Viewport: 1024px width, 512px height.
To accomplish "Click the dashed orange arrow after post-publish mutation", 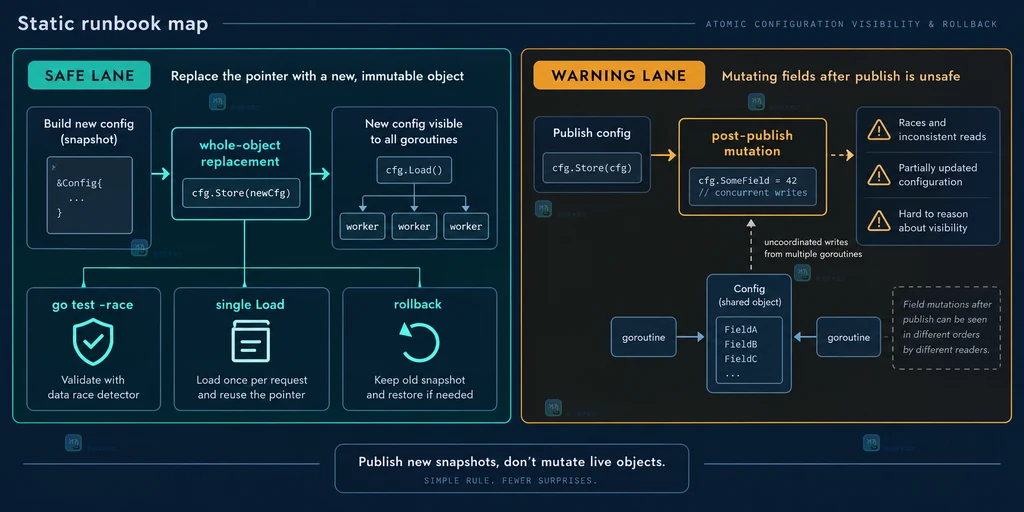I will point(842,155).
